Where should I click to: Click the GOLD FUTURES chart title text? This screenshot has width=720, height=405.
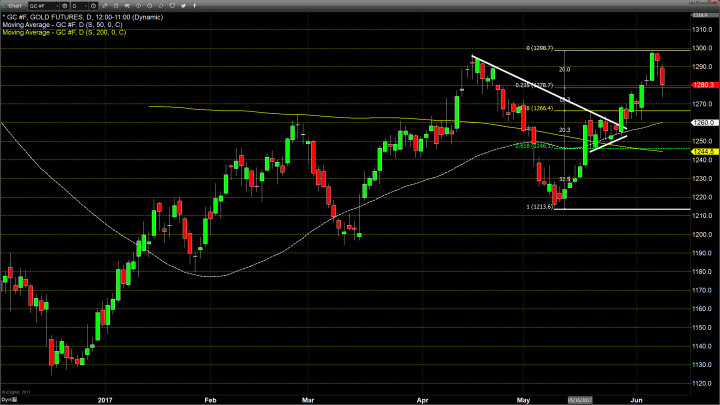pyautogui.click(x=83, y=17)
